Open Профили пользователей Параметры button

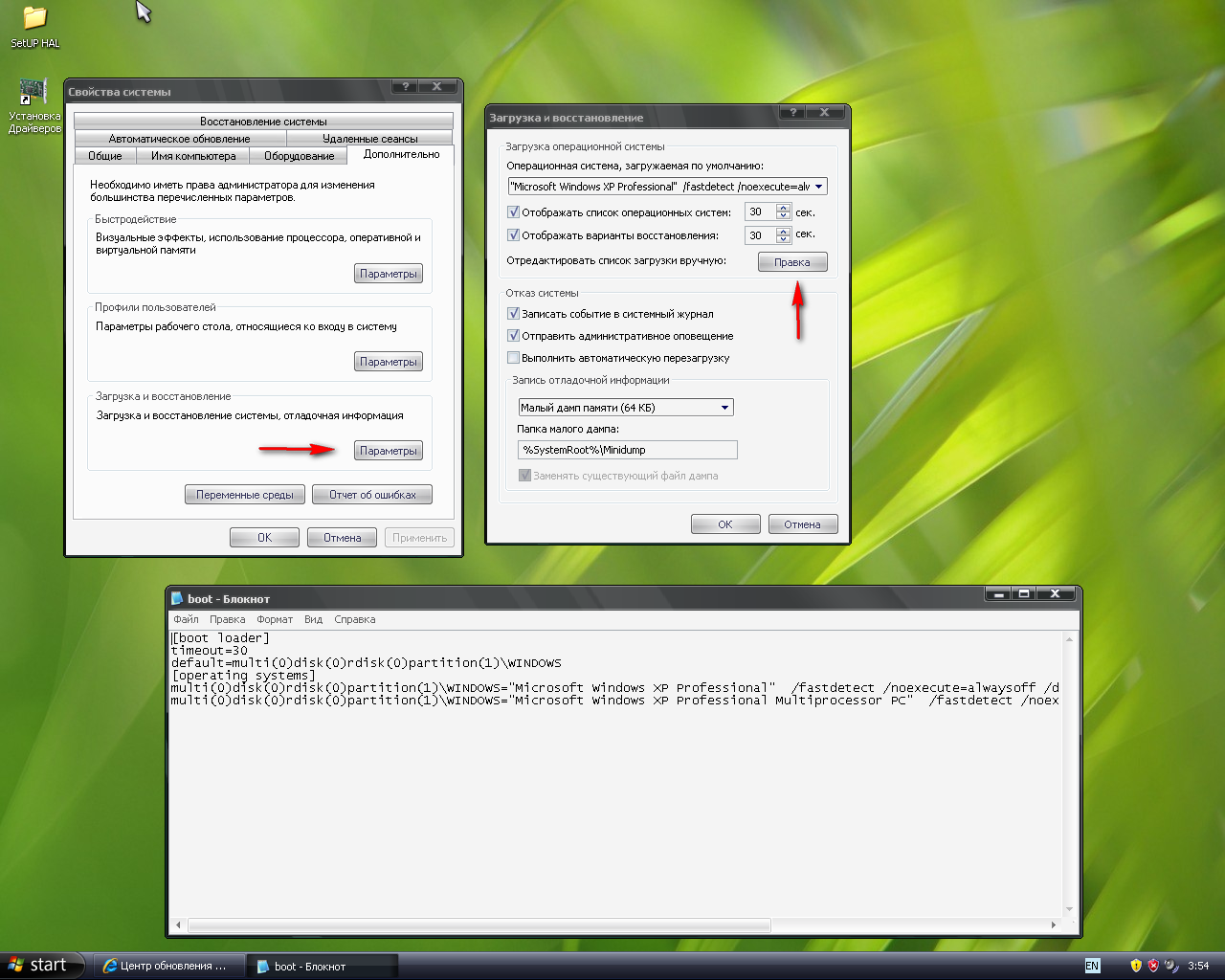pyautogui.click(x=389, y=362)
